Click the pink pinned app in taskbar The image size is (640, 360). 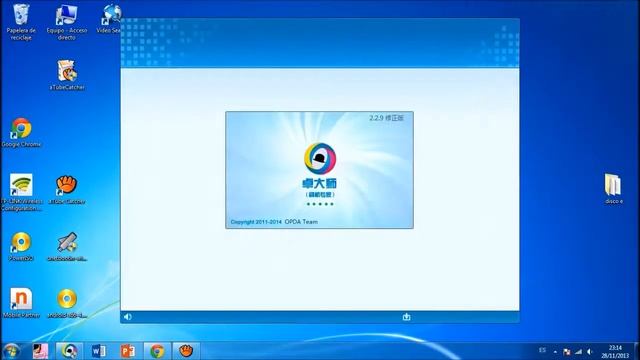(x=40, y=351)
